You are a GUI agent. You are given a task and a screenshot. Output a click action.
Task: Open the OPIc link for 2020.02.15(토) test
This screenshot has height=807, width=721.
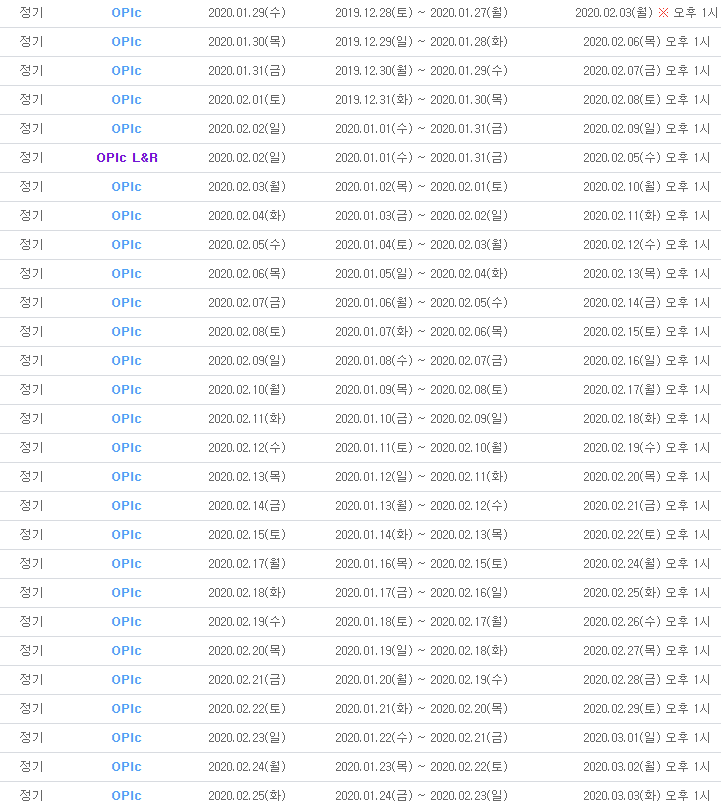pyautogui.click(x=127, y=534)
